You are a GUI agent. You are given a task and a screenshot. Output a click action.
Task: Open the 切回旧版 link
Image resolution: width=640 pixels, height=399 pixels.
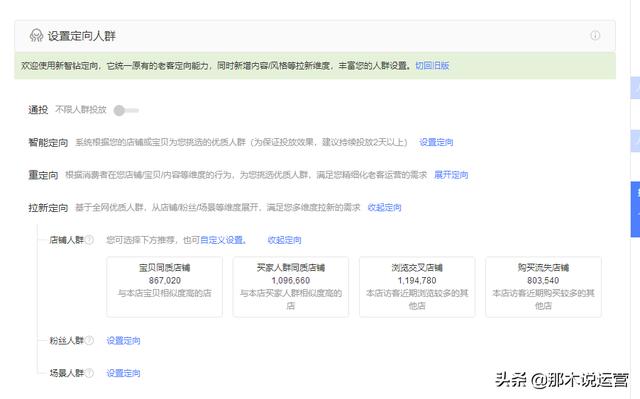click(x=432, y=66)
